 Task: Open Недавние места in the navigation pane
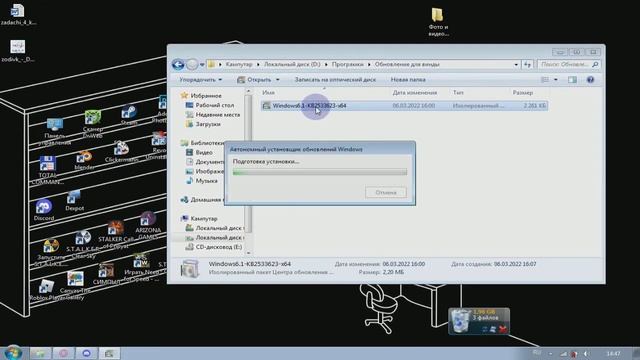tap(217, 115)
